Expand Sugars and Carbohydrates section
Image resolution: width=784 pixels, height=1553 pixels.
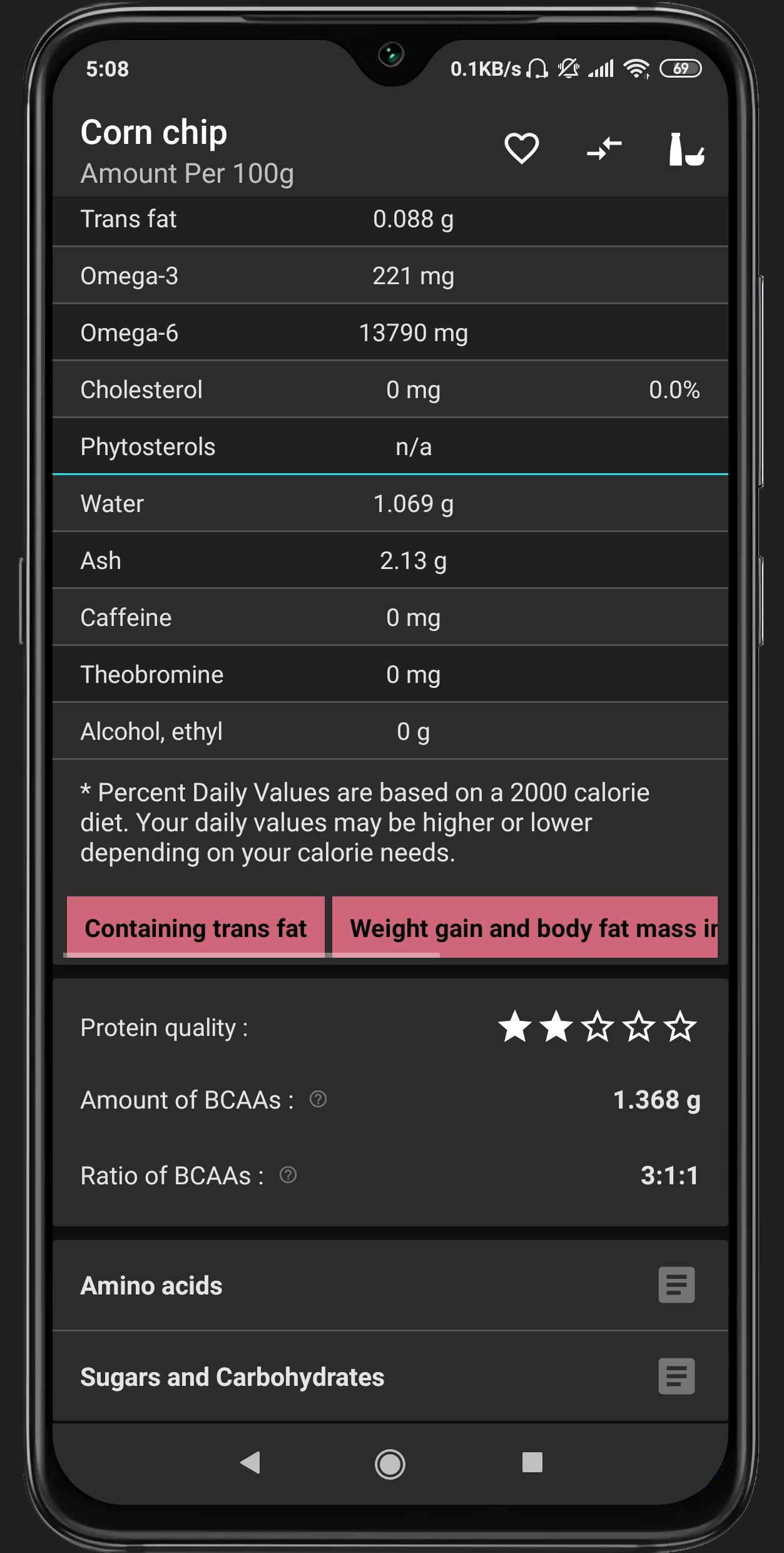(390, 1376)
